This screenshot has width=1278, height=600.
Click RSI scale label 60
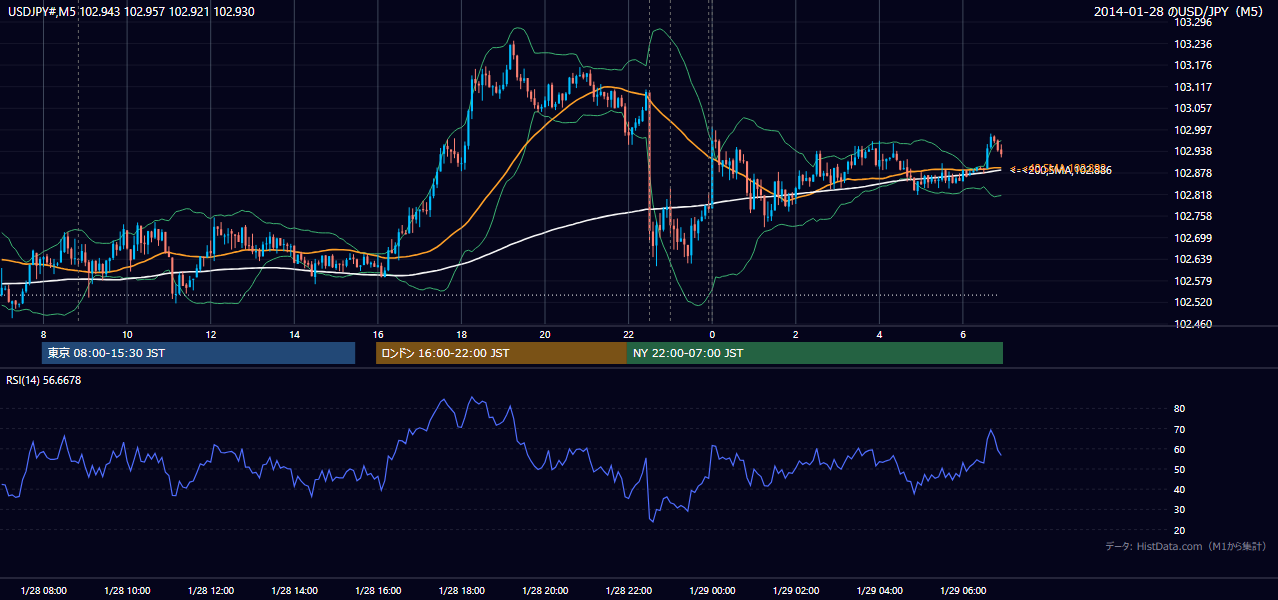(x=1180, y=449)
